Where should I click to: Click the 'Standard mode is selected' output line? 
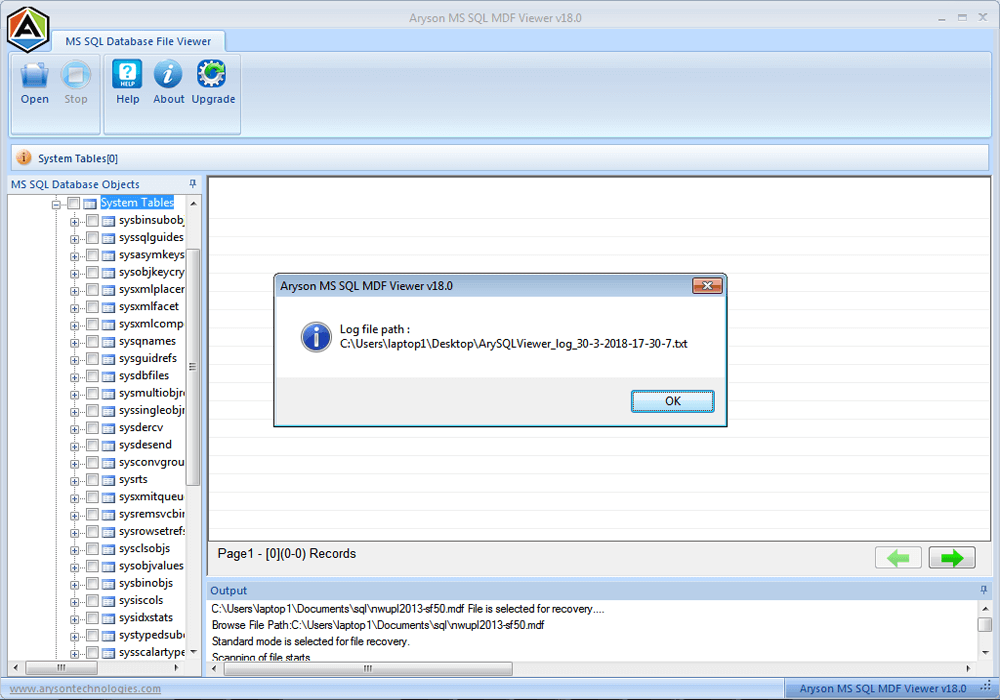pos(311,641)
